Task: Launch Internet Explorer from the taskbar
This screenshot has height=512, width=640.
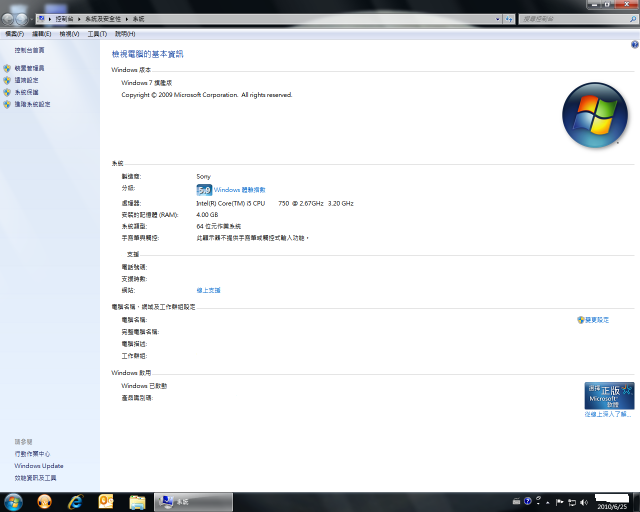Action: click(x=76, y=502)
